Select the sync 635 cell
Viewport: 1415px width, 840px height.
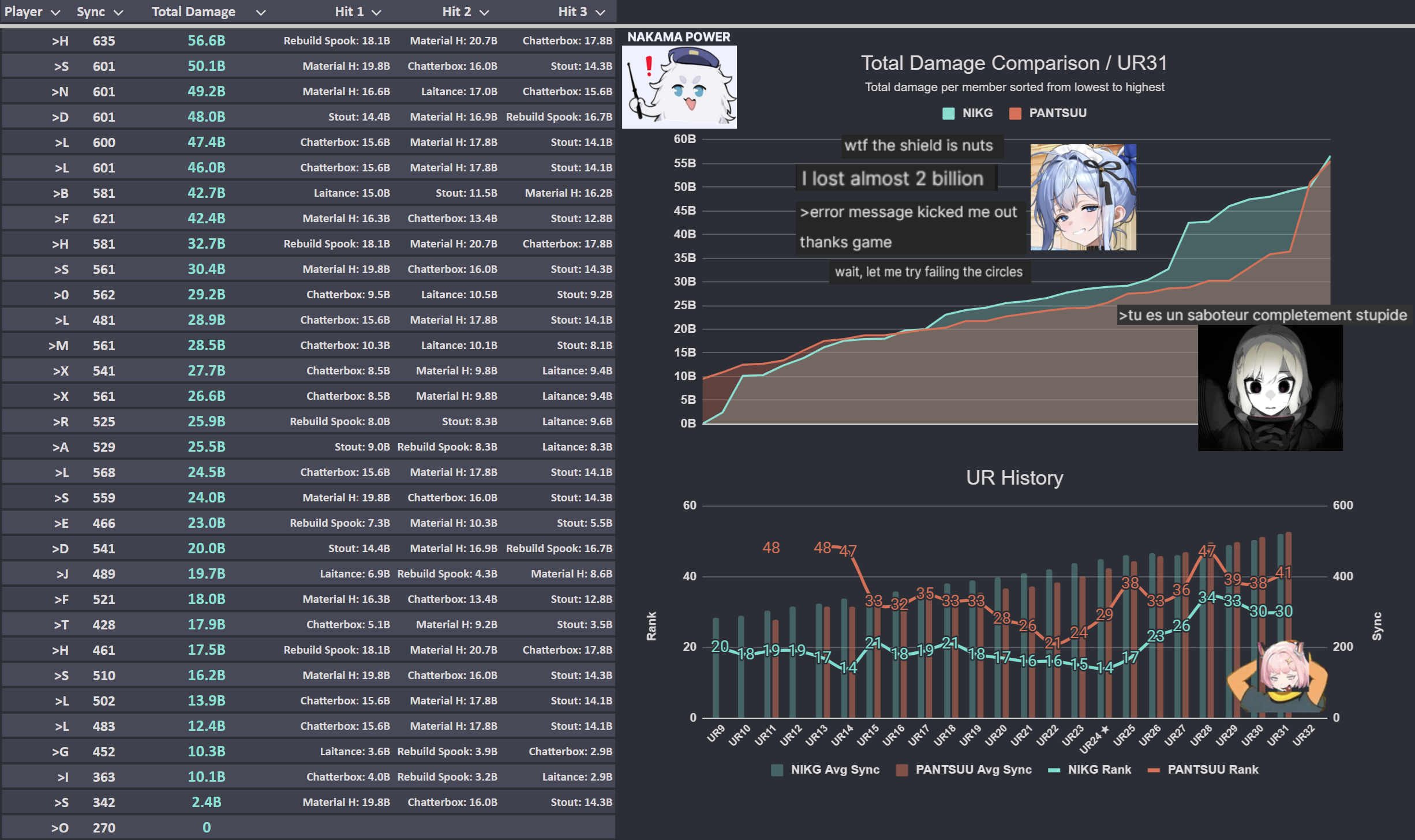pos(104,41)
